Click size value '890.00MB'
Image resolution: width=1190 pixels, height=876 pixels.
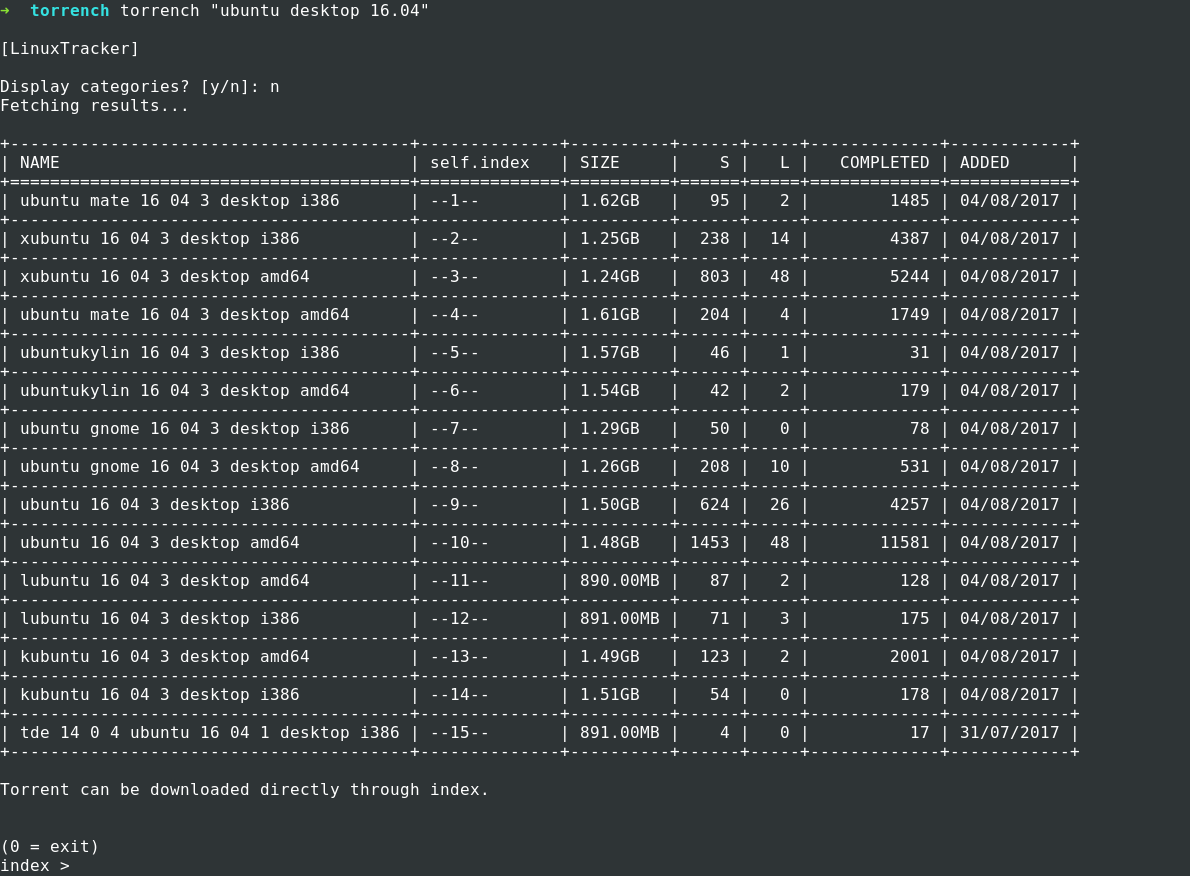pos(620,581)
